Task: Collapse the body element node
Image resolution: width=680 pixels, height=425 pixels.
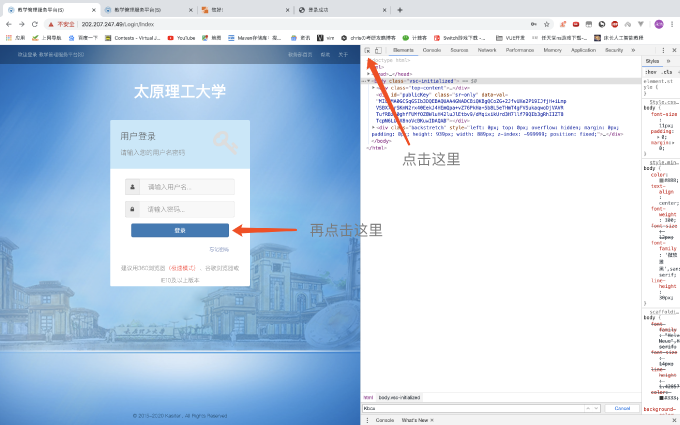Action: [369, 81]
